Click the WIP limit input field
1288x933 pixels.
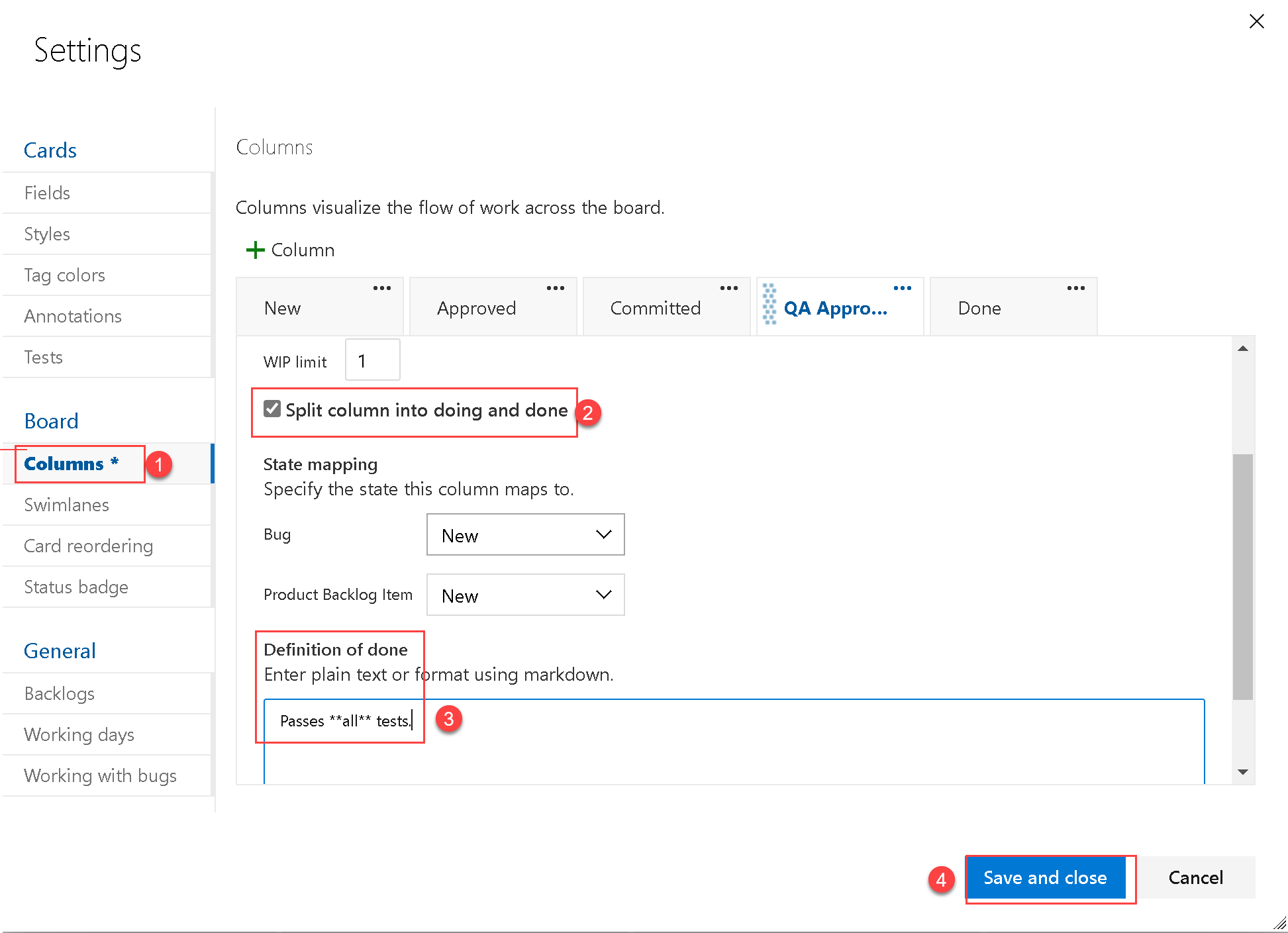(372, 360)
